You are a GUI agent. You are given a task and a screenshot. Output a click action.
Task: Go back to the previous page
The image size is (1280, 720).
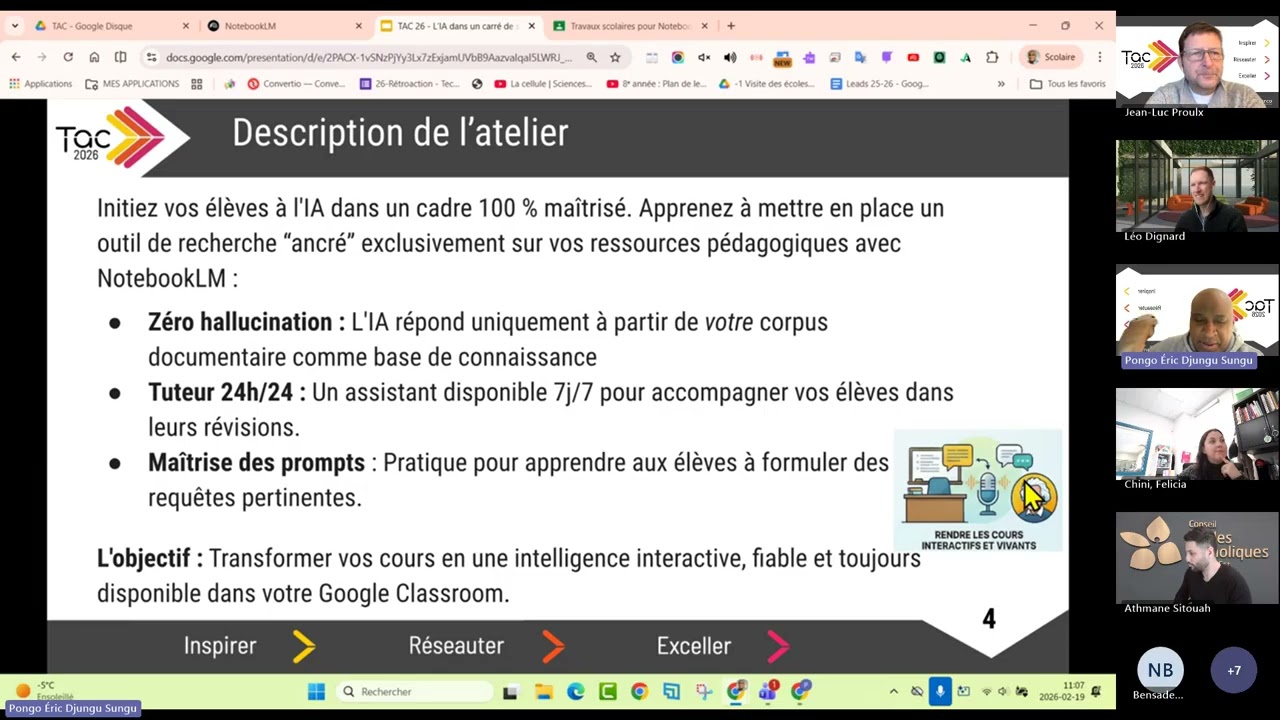(x=16, y=57)
